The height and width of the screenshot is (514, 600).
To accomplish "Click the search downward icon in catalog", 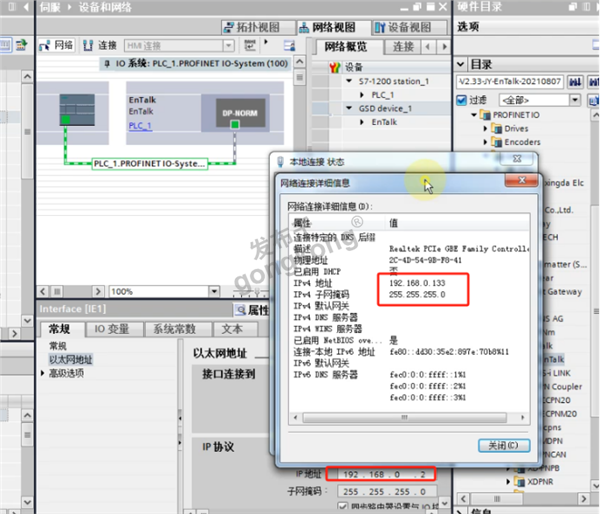I will (574, 82).
